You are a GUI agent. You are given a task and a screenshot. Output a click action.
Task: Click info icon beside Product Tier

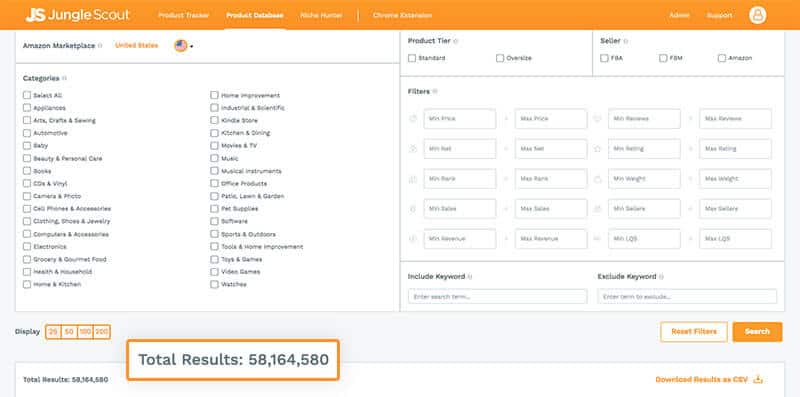[456, 41]
